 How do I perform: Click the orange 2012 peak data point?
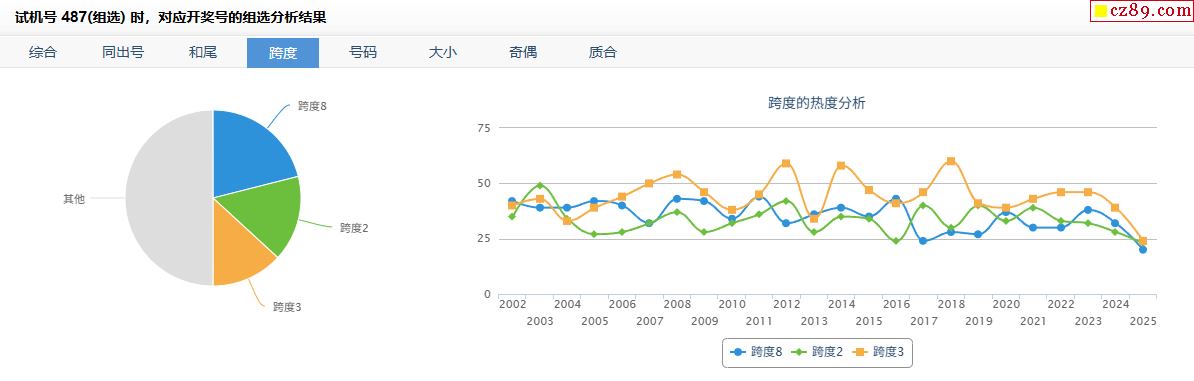pos(786,163)
